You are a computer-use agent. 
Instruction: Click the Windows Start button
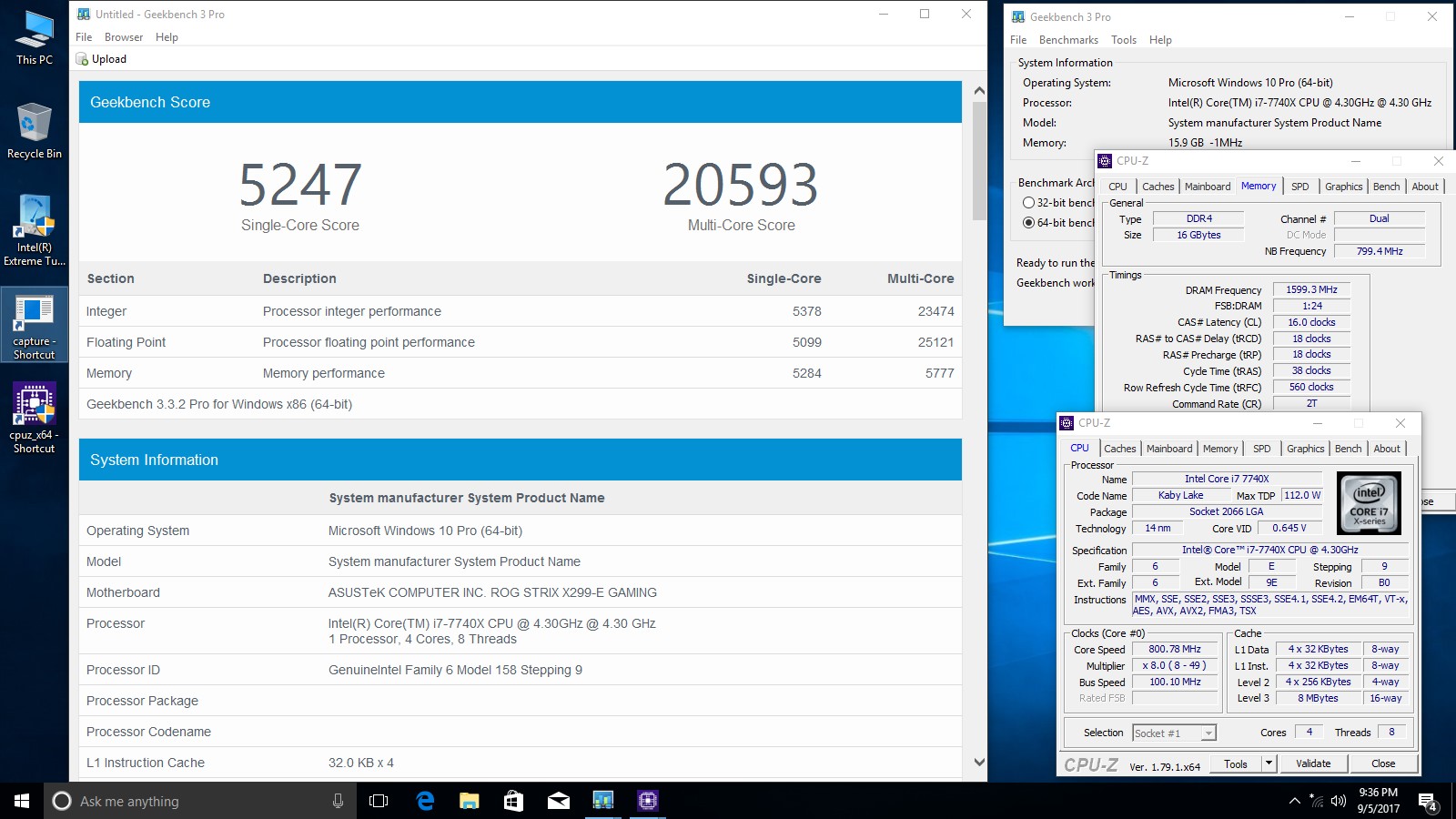click(x=22, y=801)
